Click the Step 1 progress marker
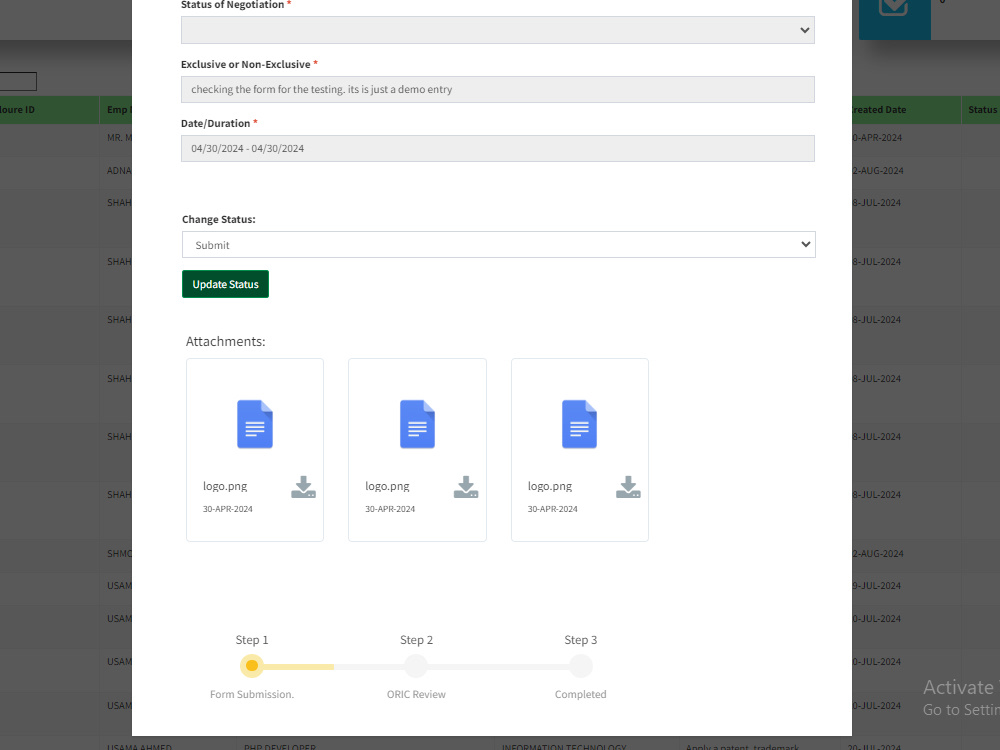The width and height of the screenshot is (1000, 750). point(252,666)
